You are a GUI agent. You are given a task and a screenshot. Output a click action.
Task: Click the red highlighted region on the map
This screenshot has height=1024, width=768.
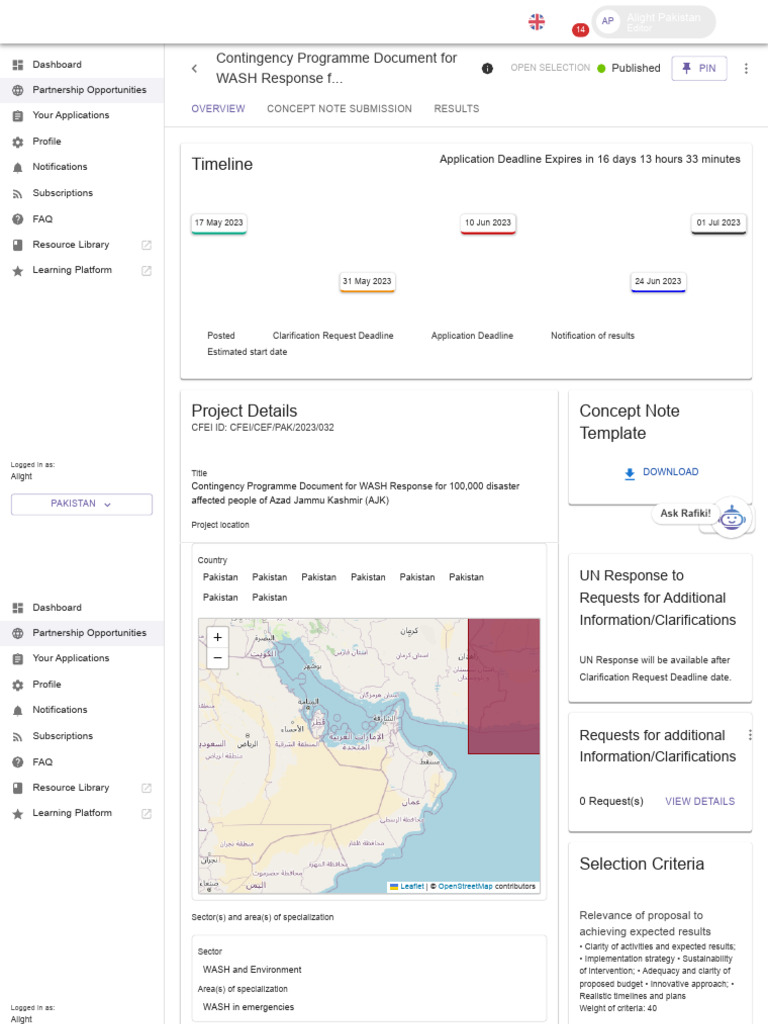click(x=504, y=686)
